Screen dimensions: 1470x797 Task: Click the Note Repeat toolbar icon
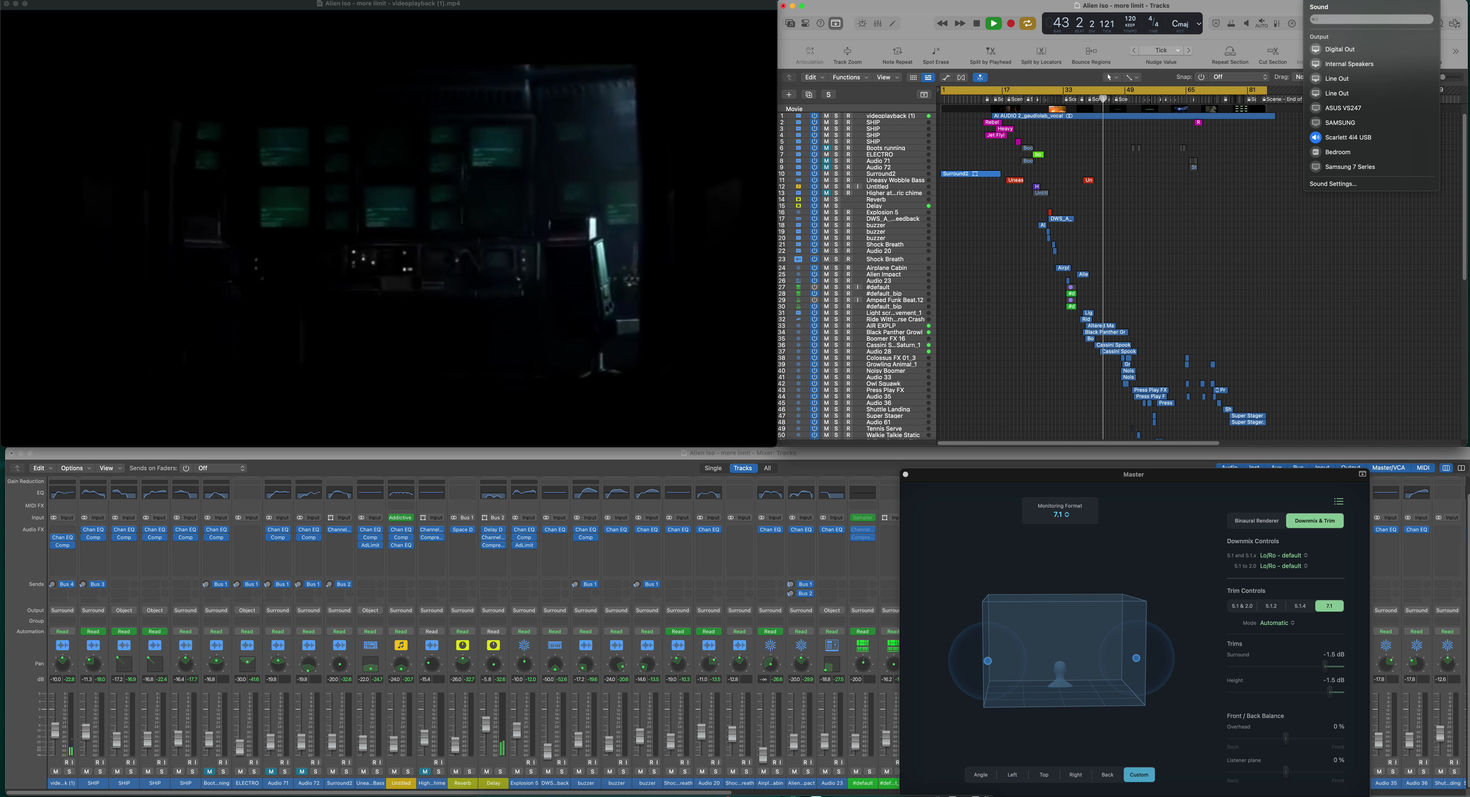[x=897, y=50]
